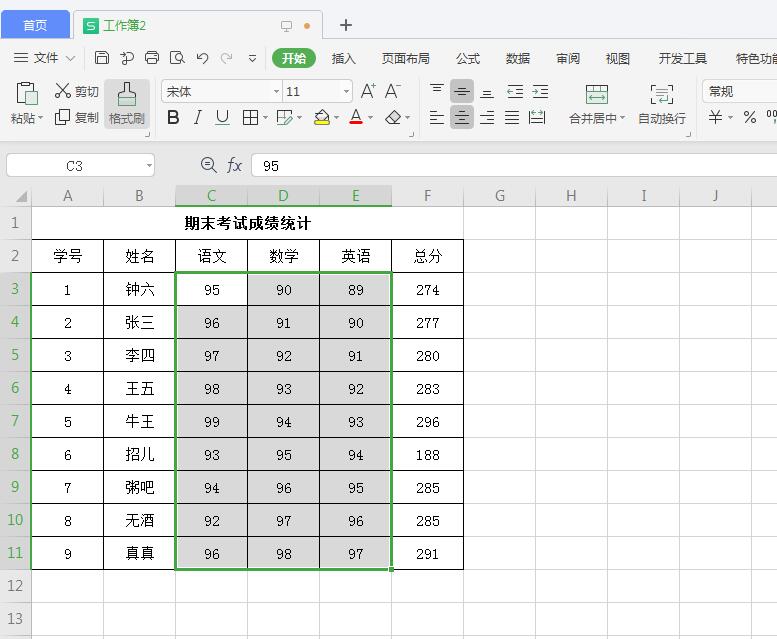Click the currency yen format icon
This screenshot has width=777, height=639.
(715, 117)
